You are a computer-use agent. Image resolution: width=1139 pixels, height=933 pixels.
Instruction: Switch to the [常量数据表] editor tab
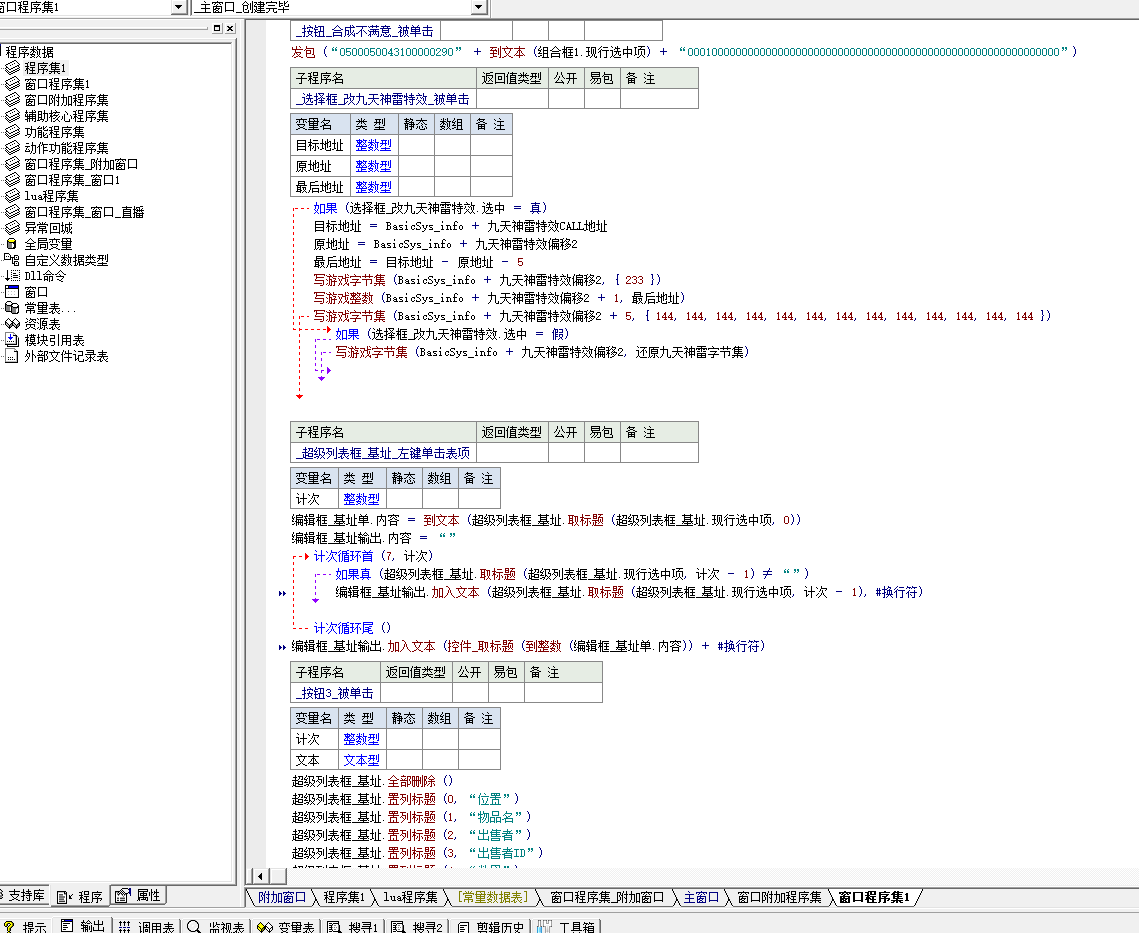coord(493,897)
